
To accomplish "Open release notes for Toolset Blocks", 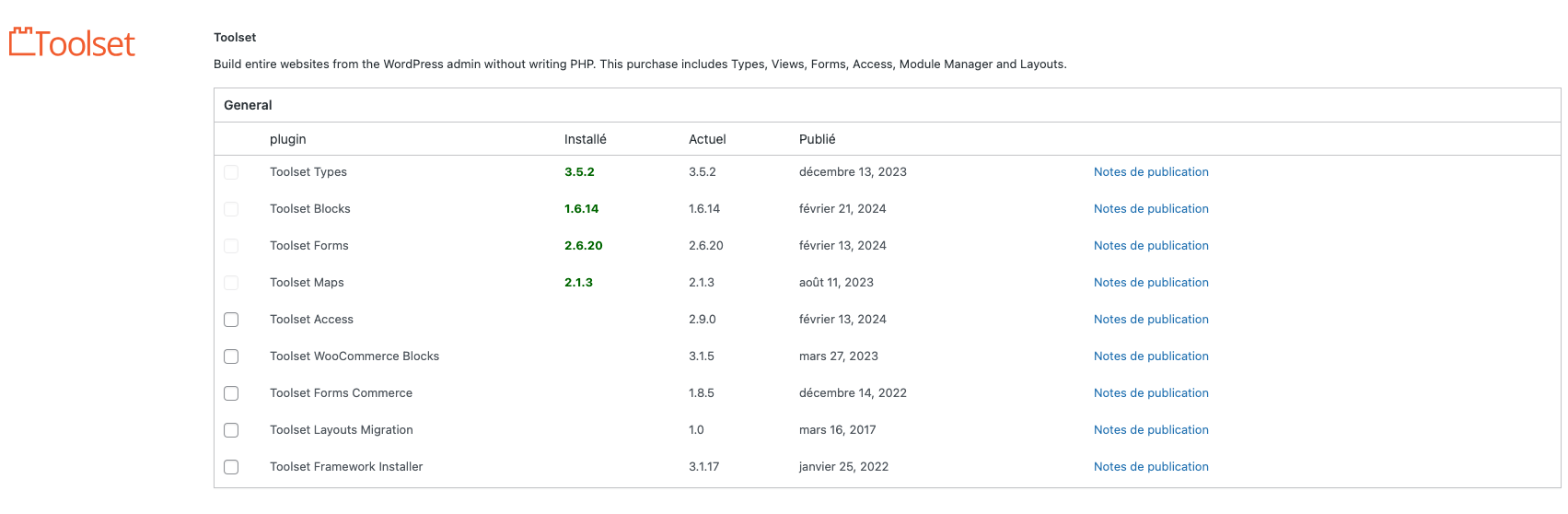I will pos(1150,209).
